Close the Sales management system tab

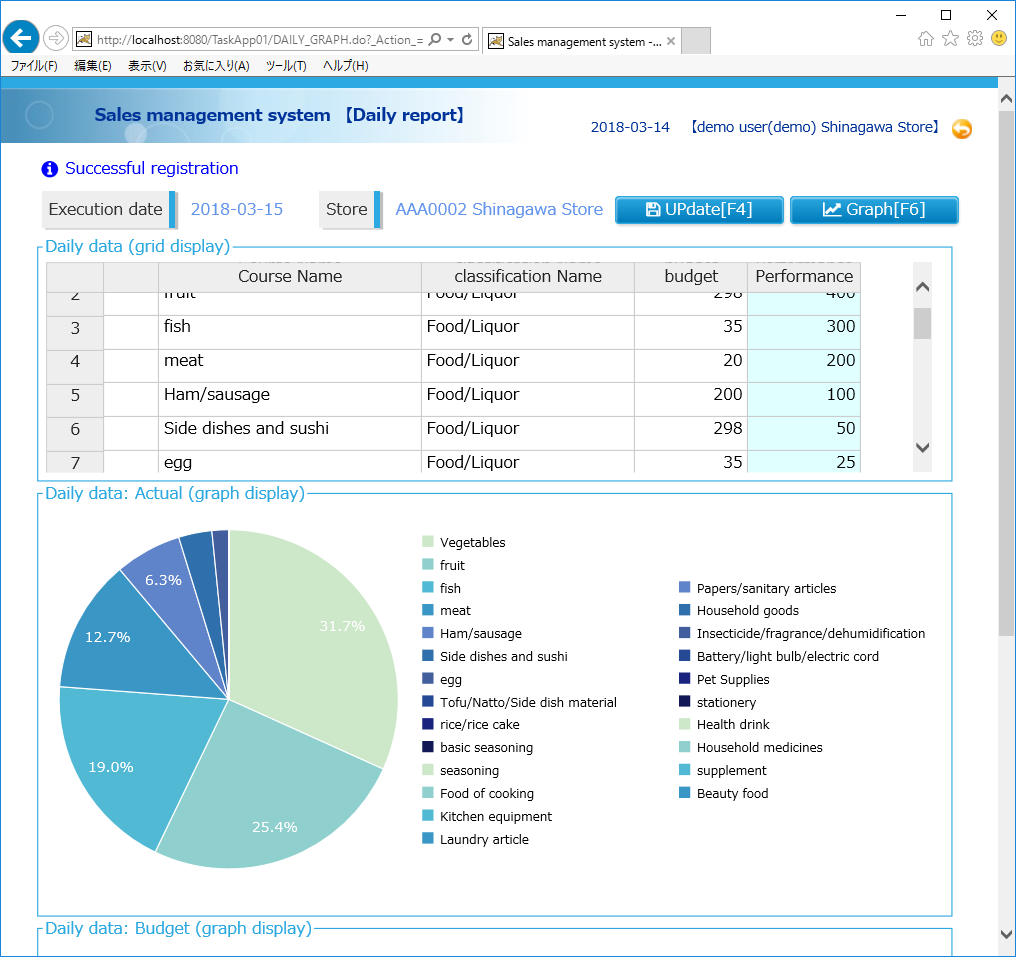pyautogui.click(x=671, y=41)
